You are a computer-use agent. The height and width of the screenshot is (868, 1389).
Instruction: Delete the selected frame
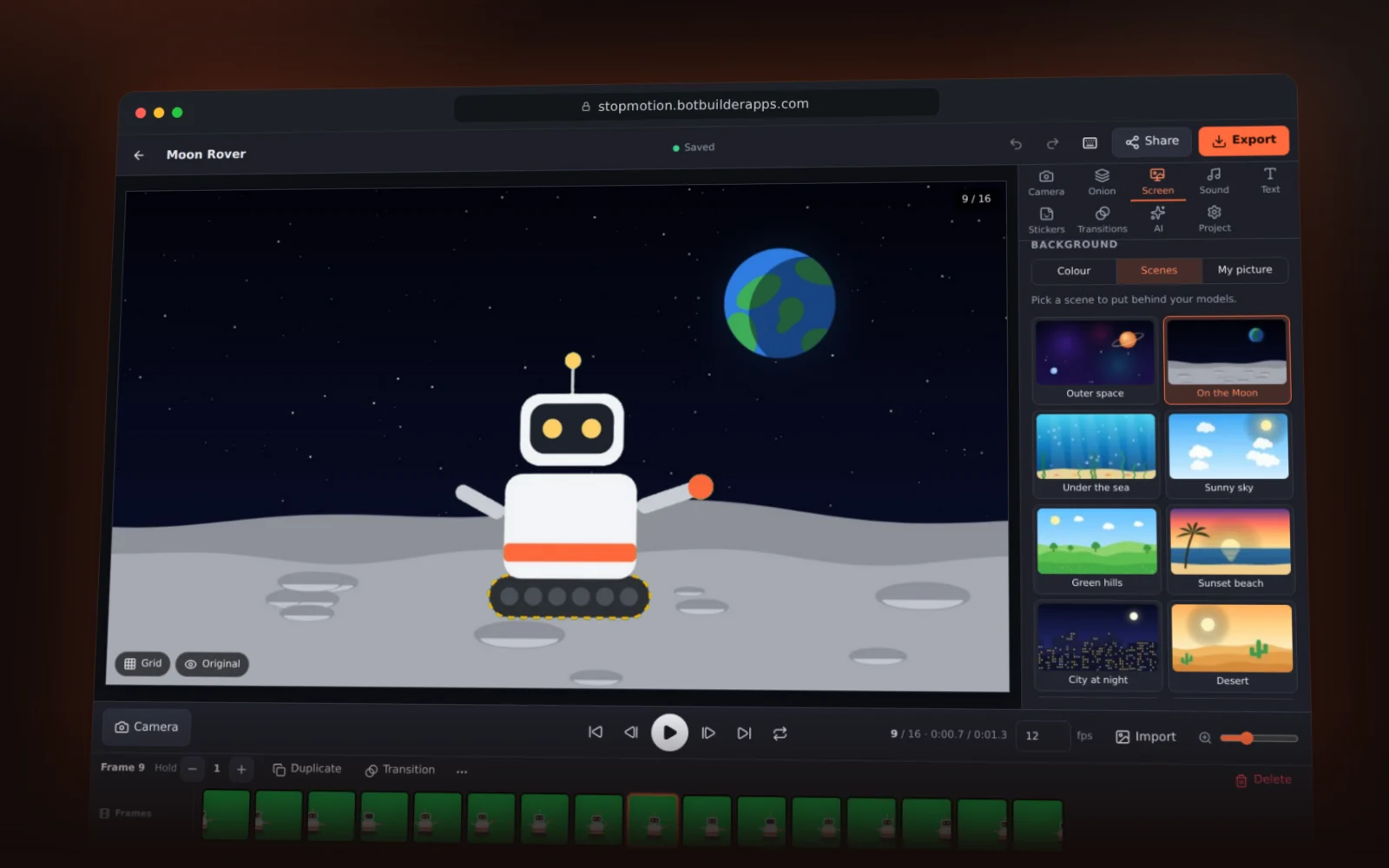point(1263,779)
